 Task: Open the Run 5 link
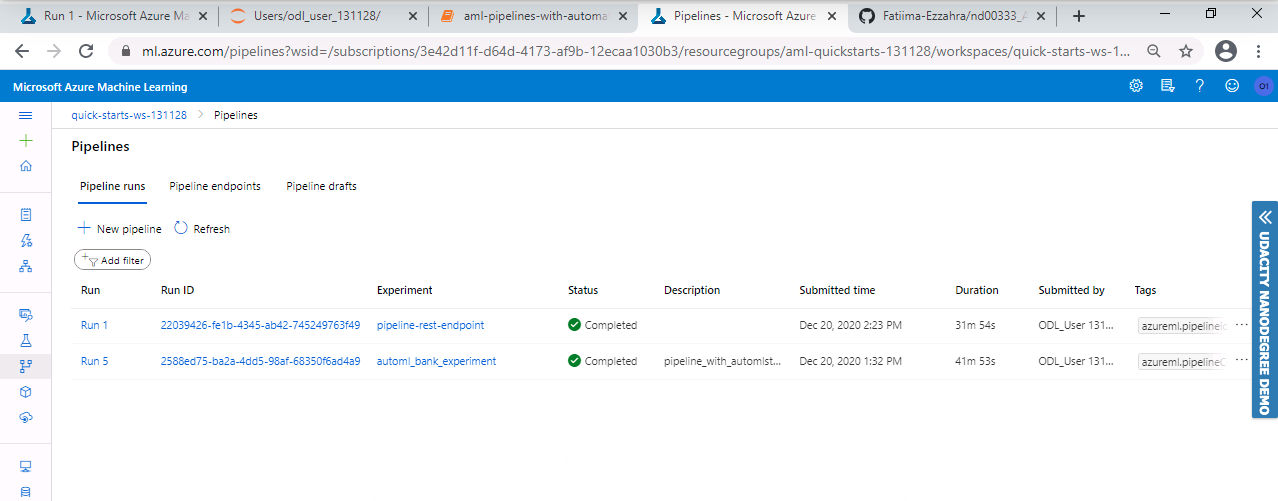94,361
